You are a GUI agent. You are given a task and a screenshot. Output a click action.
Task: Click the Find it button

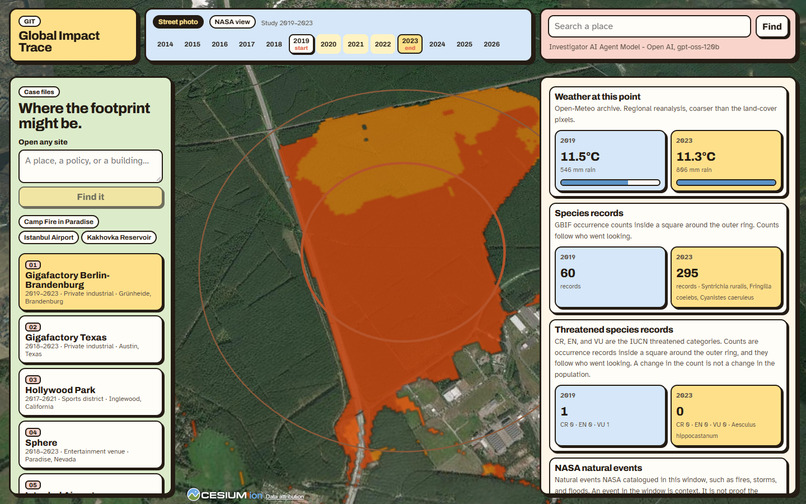(90, 197)
